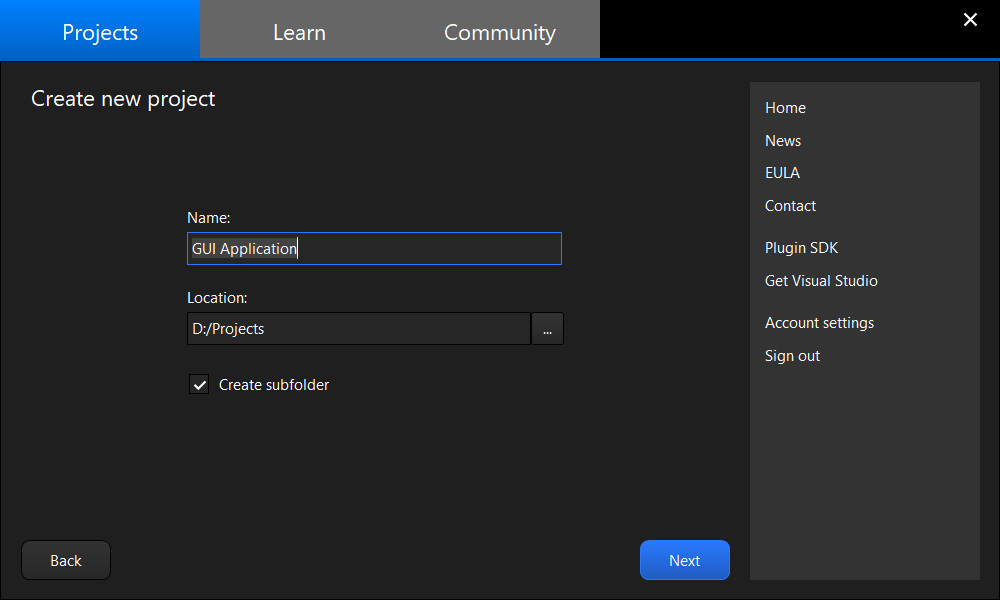
Task: Go back with the Back button
Action: 65,560
